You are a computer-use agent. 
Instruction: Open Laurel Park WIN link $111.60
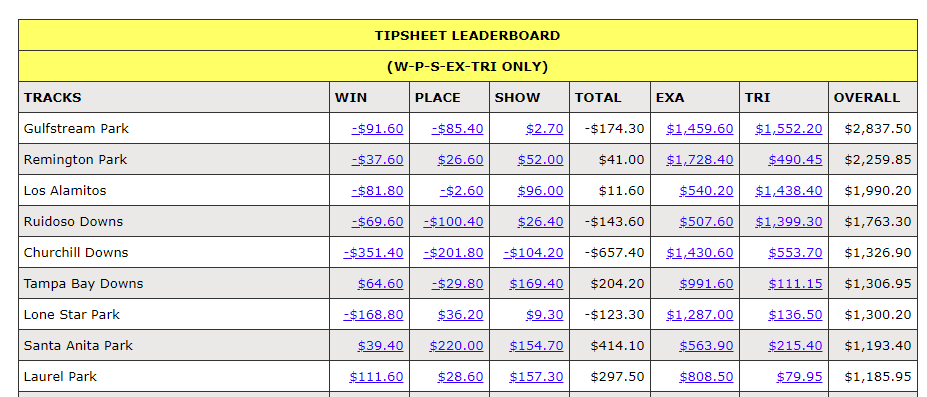click(x=377, y=376)
